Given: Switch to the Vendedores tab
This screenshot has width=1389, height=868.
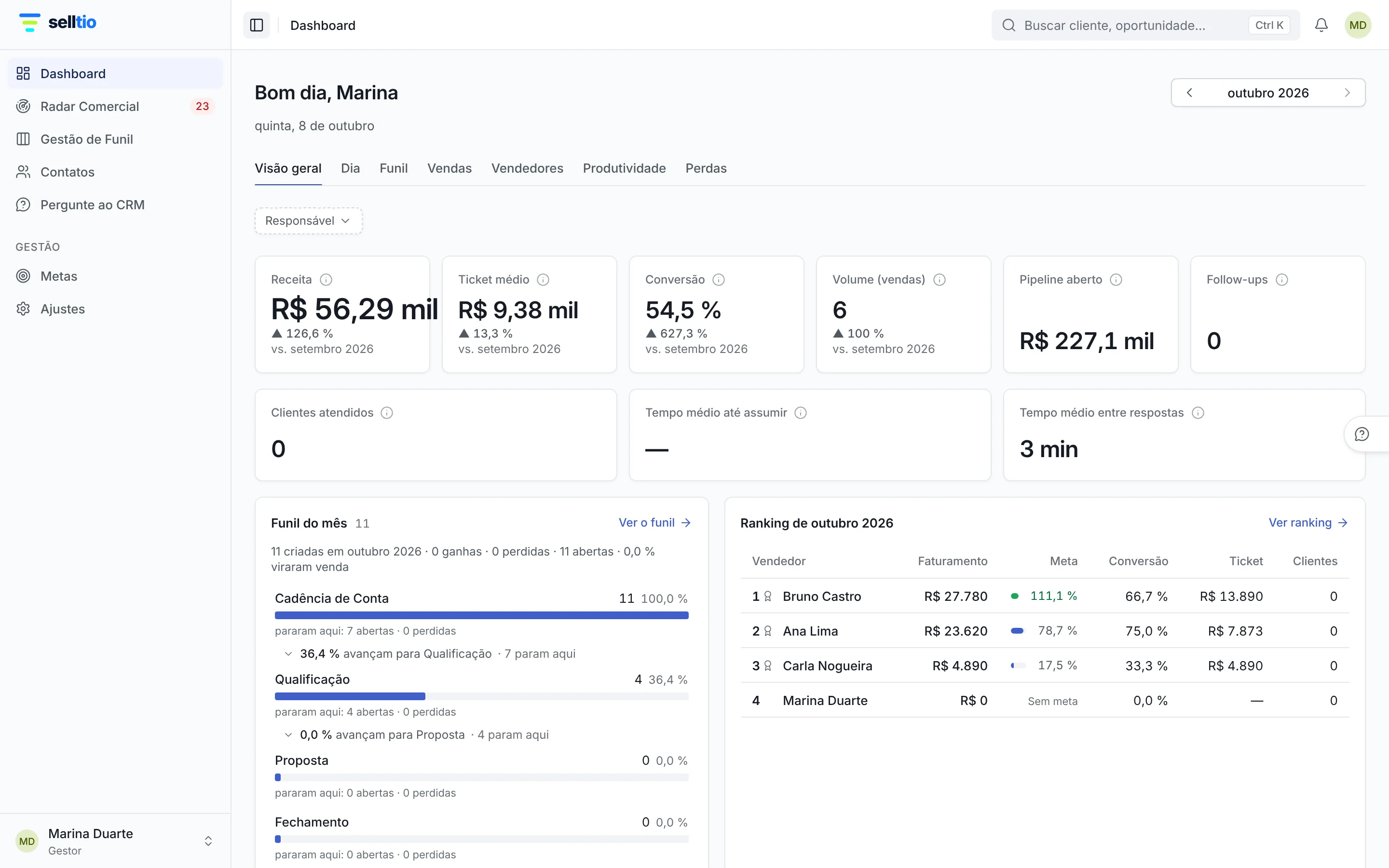Looking at the screenshot, I should click(527, 168).
